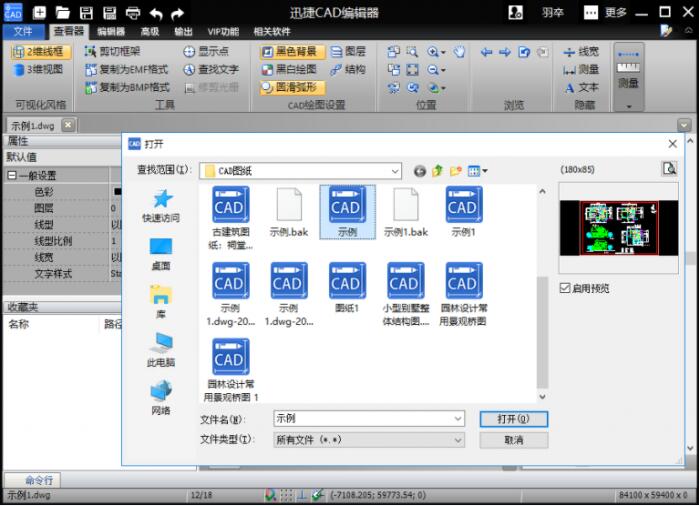Viewport: 699px width, 506px height.
Task: Select the 示例1.bak file
Action: [x=406, y=213]
